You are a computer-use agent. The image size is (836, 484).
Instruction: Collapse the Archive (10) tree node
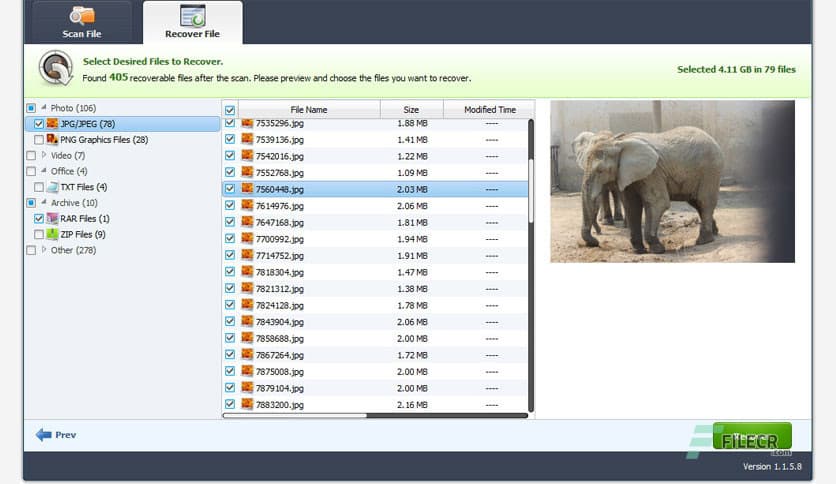coord(44,203)
